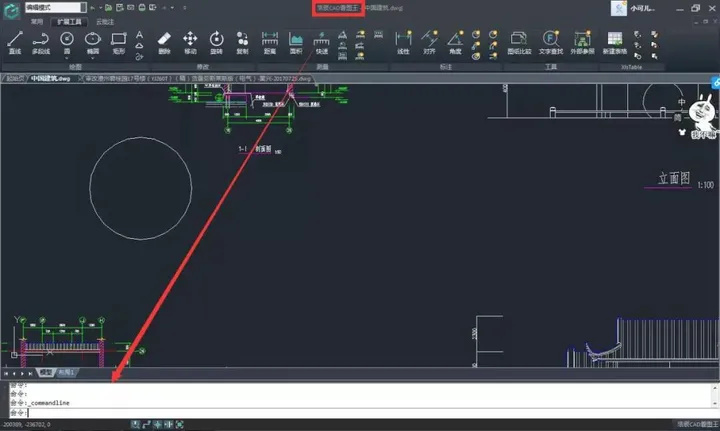Select the 直线 (Line) drawing tool
The image size is (720, 431).
(15, 43)
